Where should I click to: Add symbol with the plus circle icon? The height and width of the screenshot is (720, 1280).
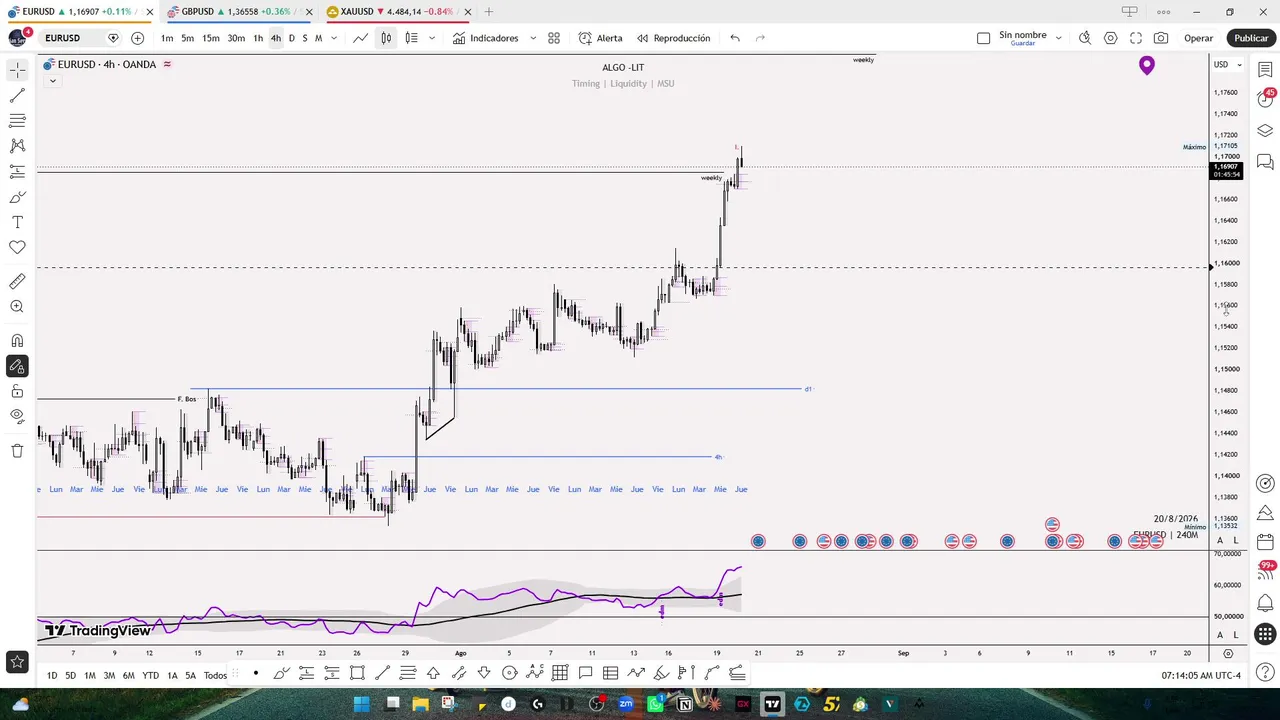click(x=137, y=38)
